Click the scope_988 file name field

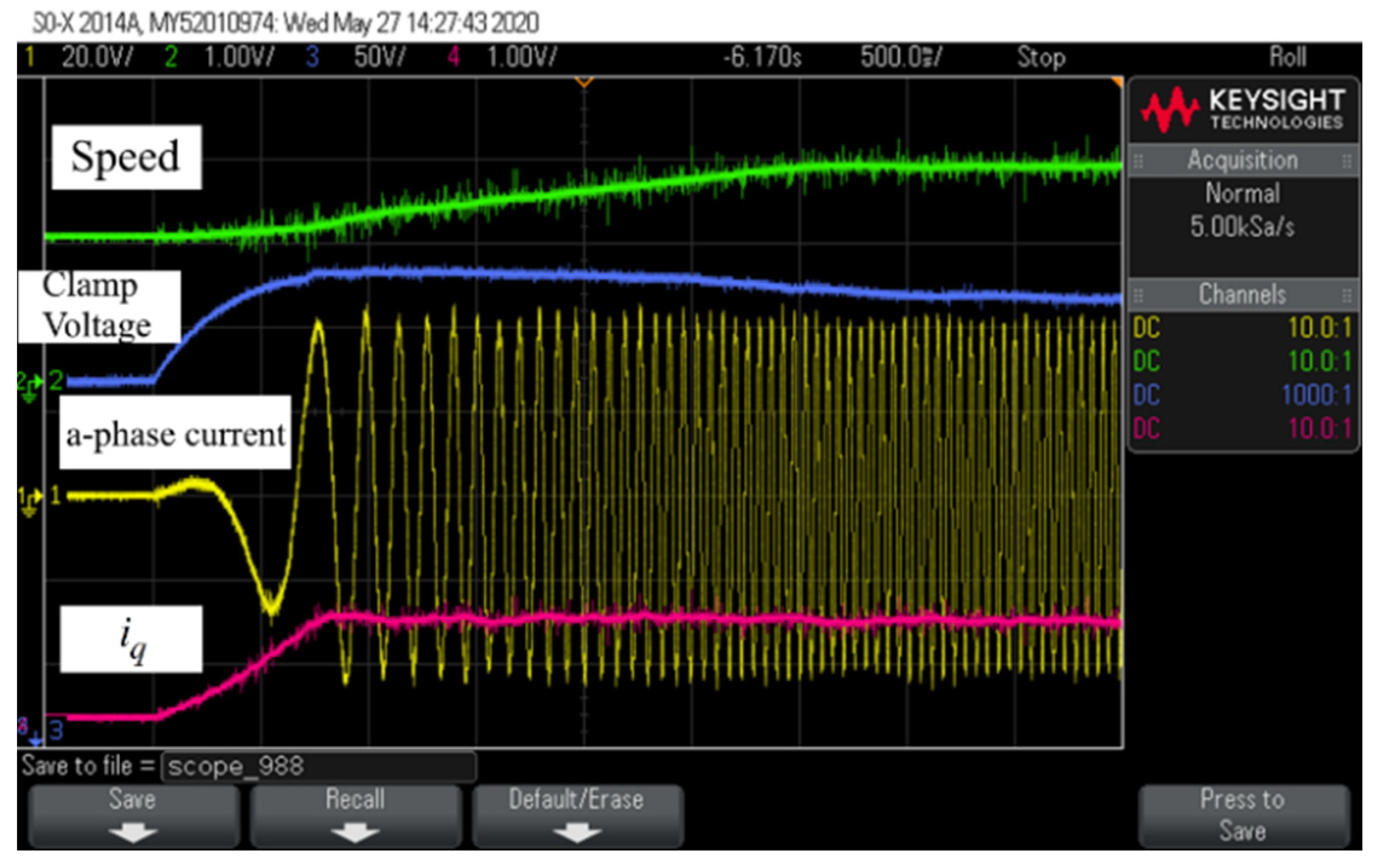tap(319, 767)
